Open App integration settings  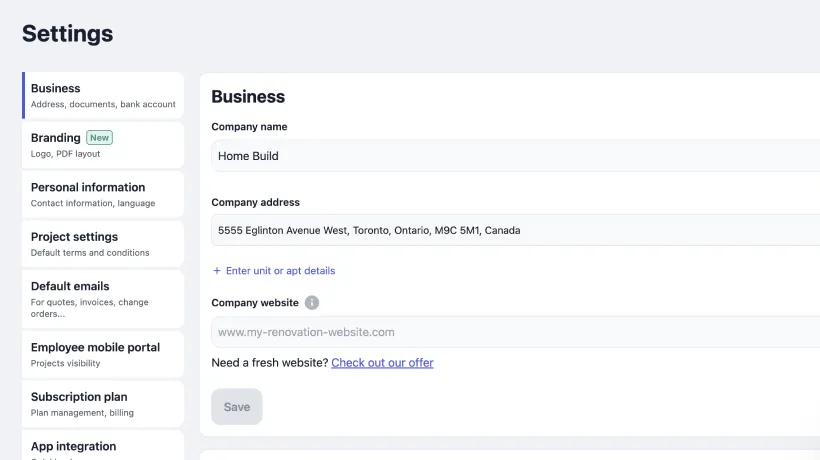coord(103,445)
